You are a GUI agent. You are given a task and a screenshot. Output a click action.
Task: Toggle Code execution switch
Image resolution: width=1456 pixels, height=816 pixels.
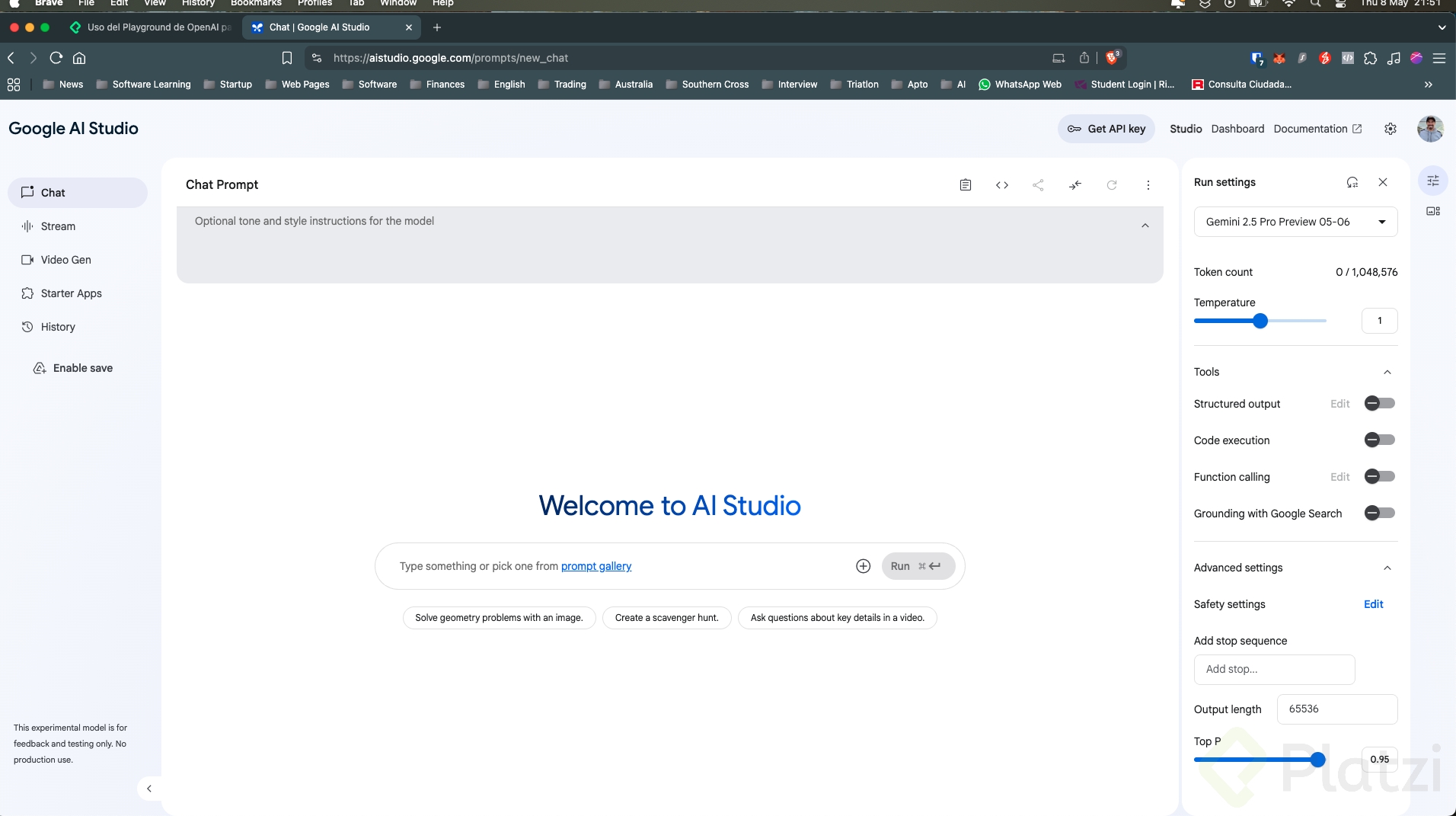click(x=1379, y=440)
